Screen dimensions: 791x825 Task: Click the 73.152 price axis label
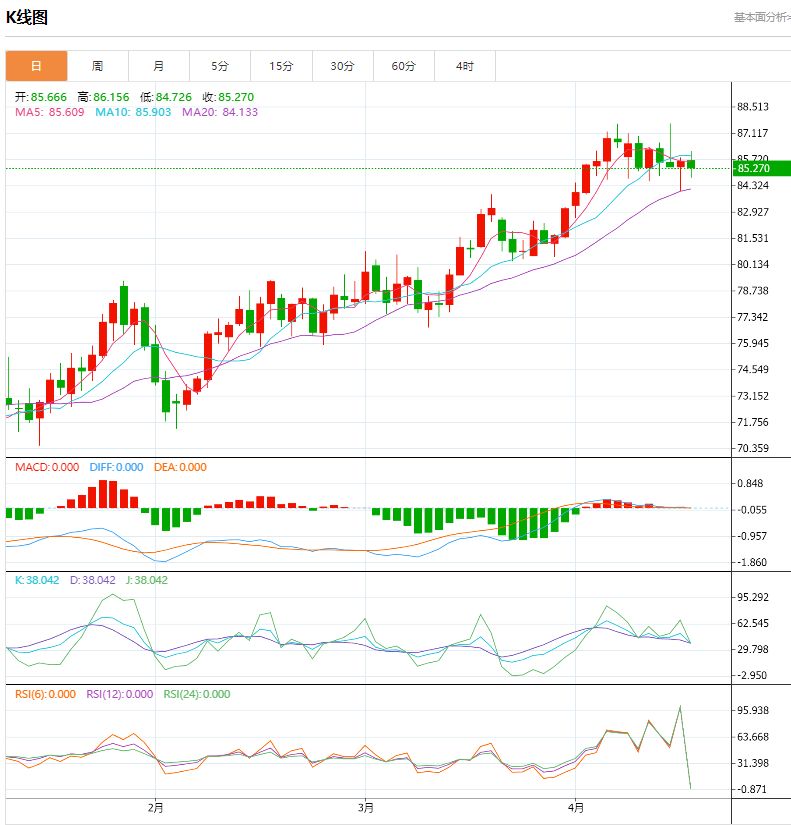pyautogui.click(x=753, y=396)
